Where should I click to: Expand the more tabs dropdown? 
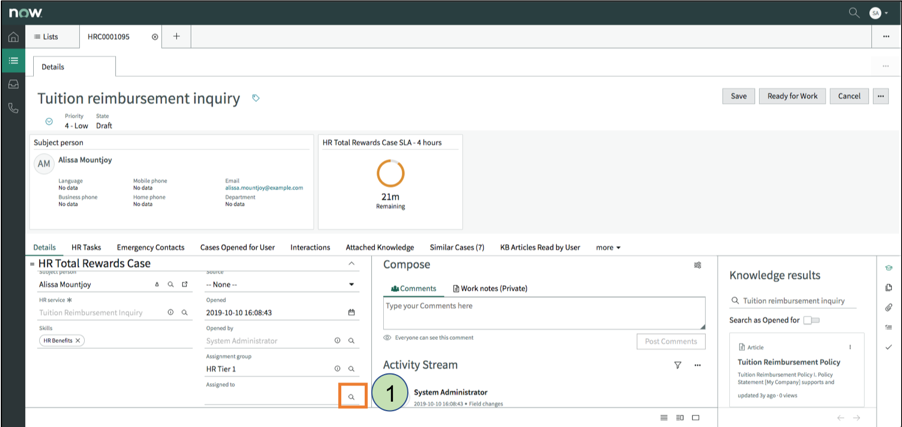coord(608,247)
